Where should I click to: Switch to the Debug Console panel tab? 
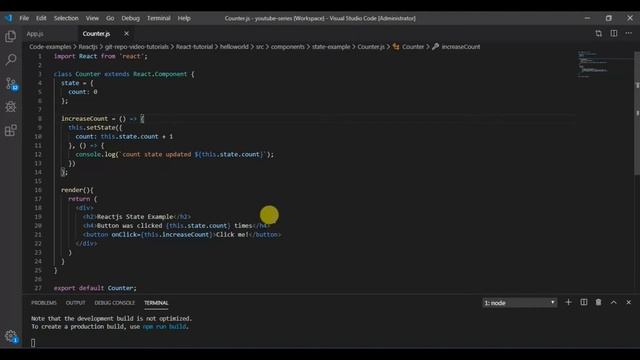click(x=114, y=303)
